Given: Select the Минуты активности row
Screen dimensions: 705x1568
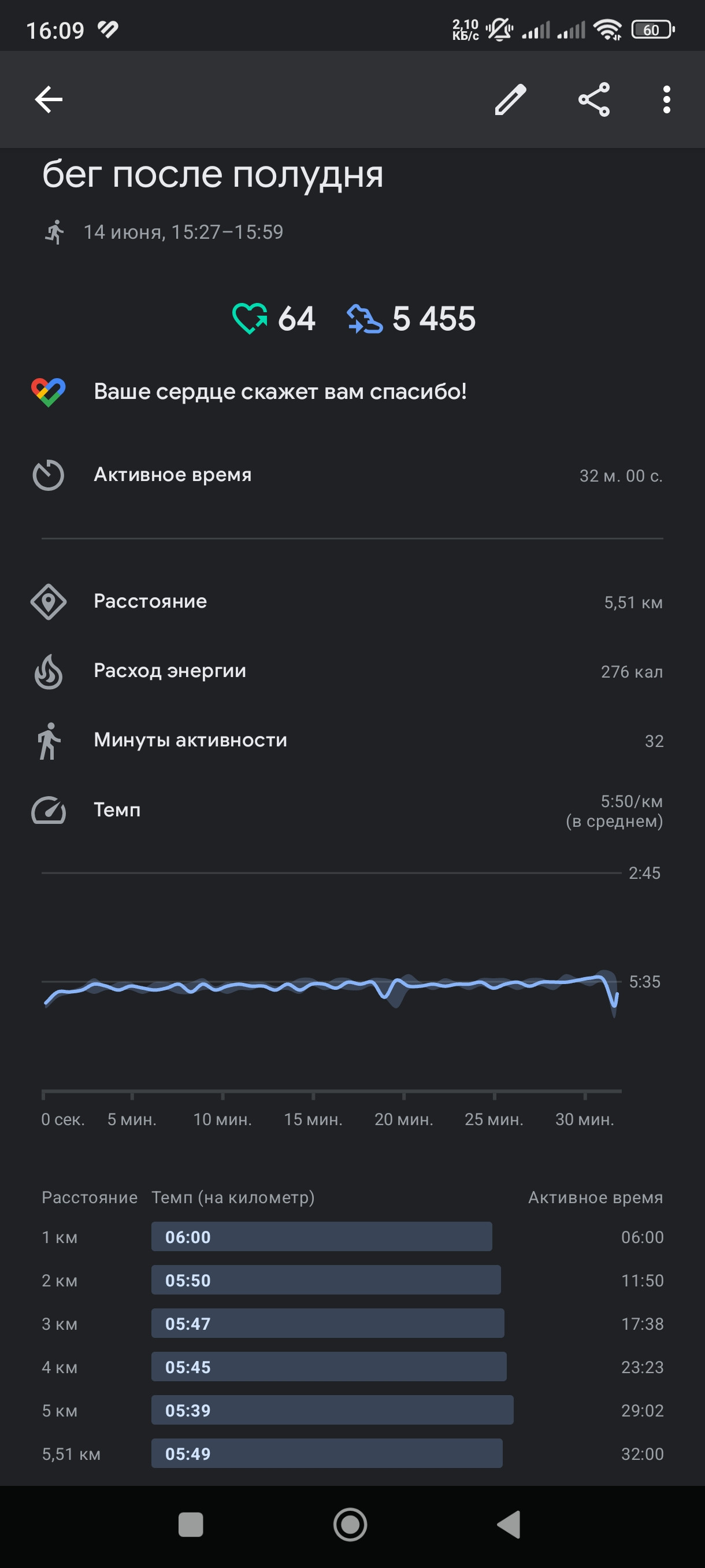Looking at the screenshot, I should 352,741.
